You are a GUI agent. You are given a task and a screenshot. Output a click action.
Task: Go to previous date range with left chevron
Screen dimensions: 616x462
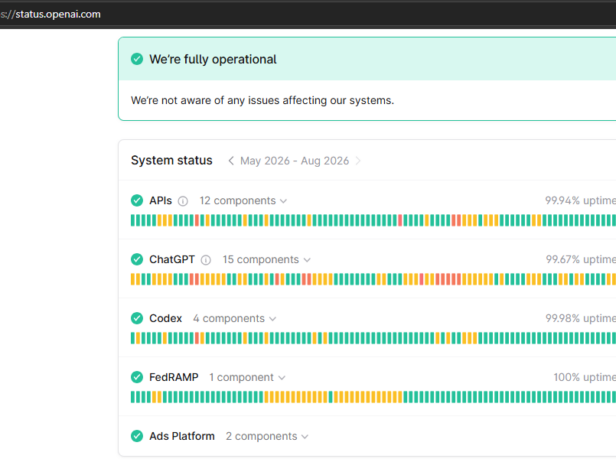[231, 161]
